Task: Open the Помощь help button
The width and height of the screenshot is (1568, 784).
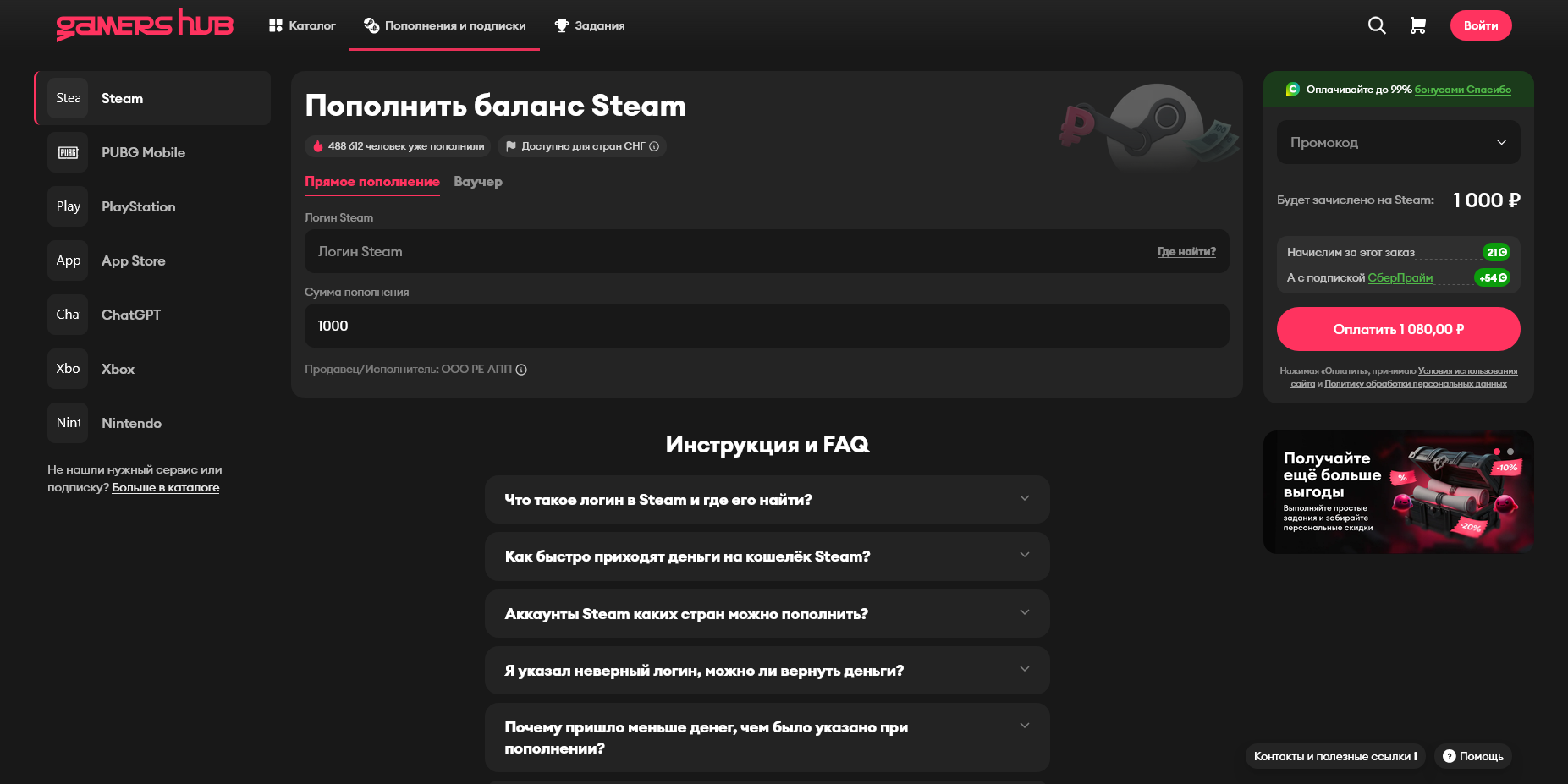Action: point(1473,756)
